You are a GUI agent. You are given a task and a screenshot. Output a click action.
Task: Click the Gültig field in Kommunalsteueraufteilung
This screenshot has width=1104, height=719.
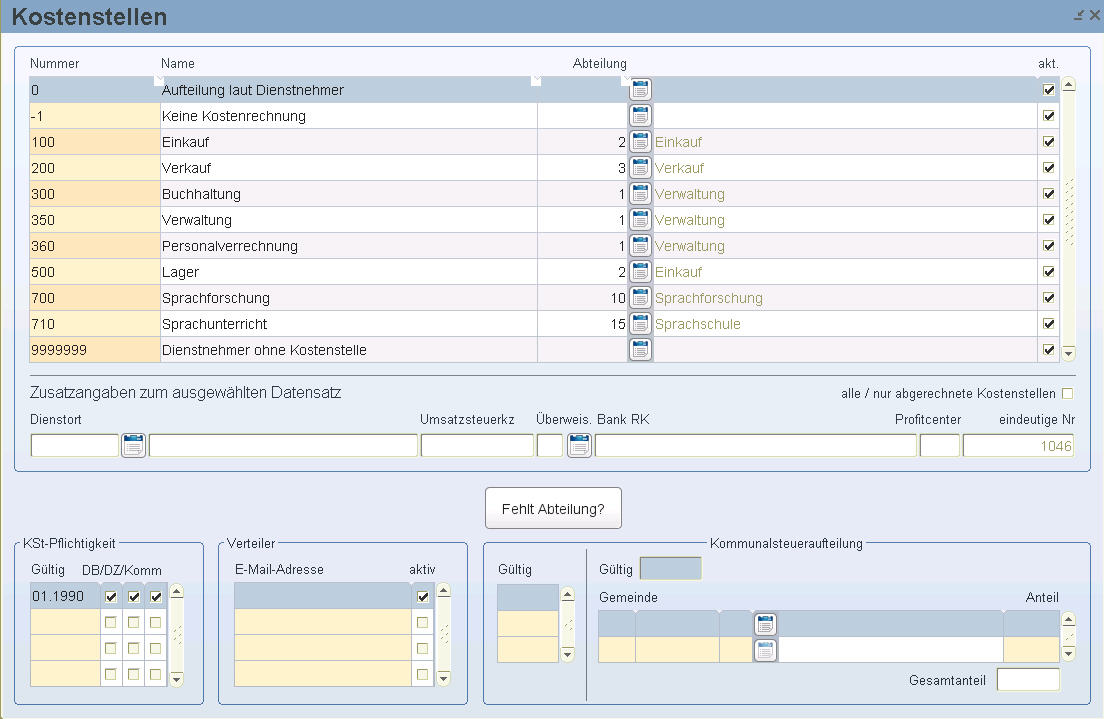tap(670, 569)
